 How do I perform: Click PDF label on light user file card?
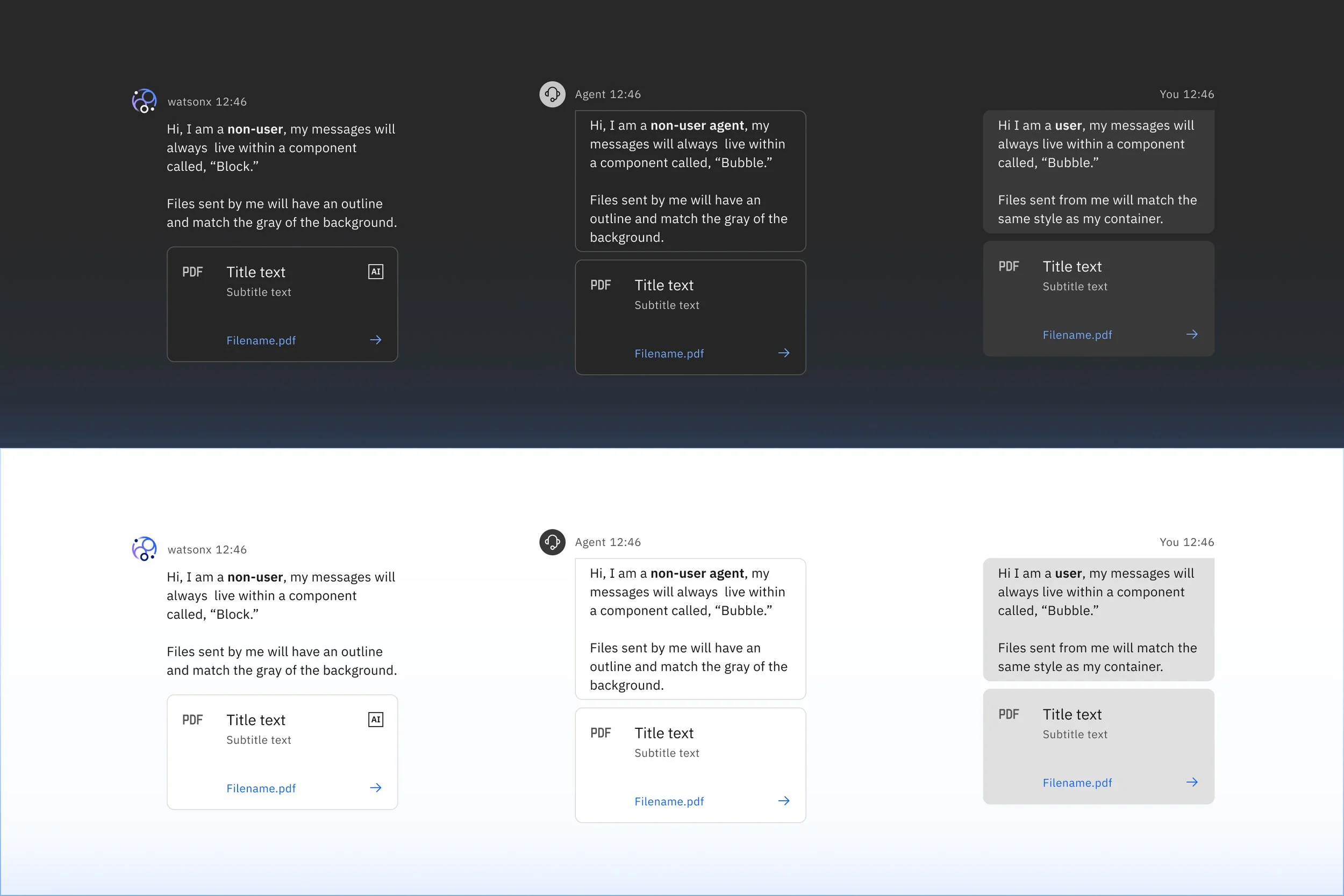[1009, 714]
